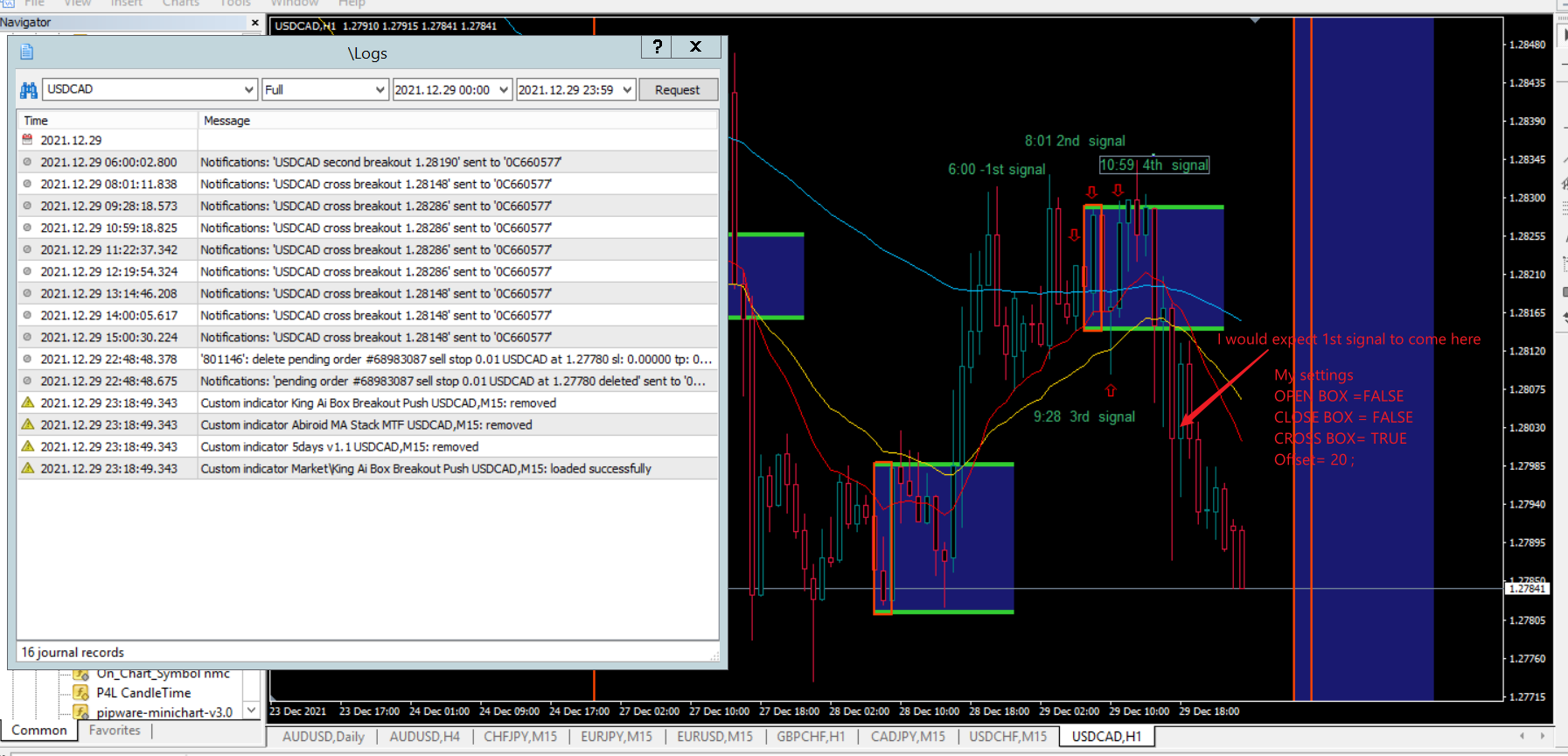
Task: Open the GBPCHF,H1 chart tab
Action: click(811, 737)
